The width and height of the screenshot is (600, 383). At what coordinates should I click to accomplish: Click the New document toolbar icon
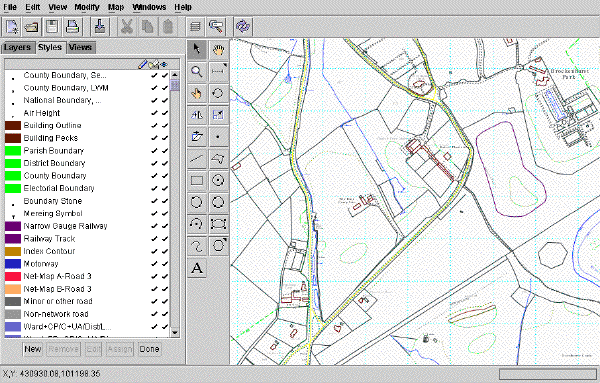12,27
